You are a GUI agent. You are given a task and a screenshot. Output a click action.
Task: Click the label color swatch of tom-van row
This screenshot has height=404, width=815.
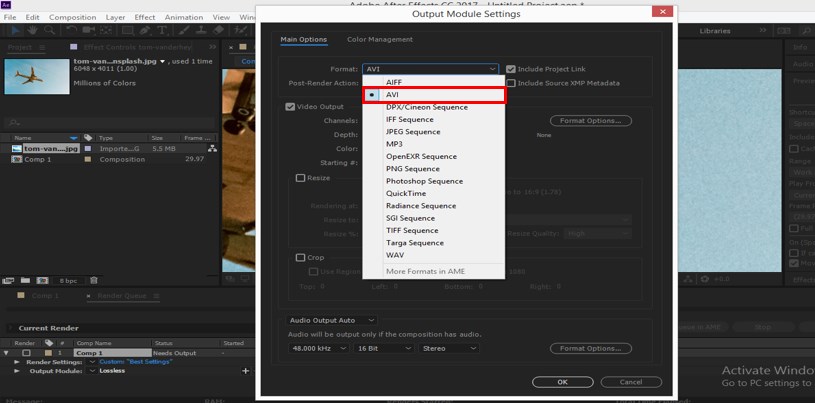[88, 149]
